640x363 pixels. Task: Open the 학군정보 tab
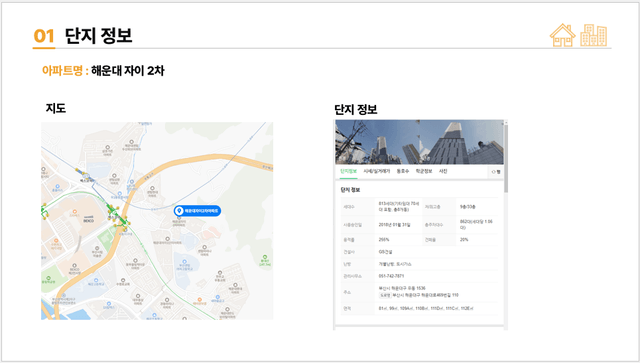pyautogui.click(x=424, y=171)
